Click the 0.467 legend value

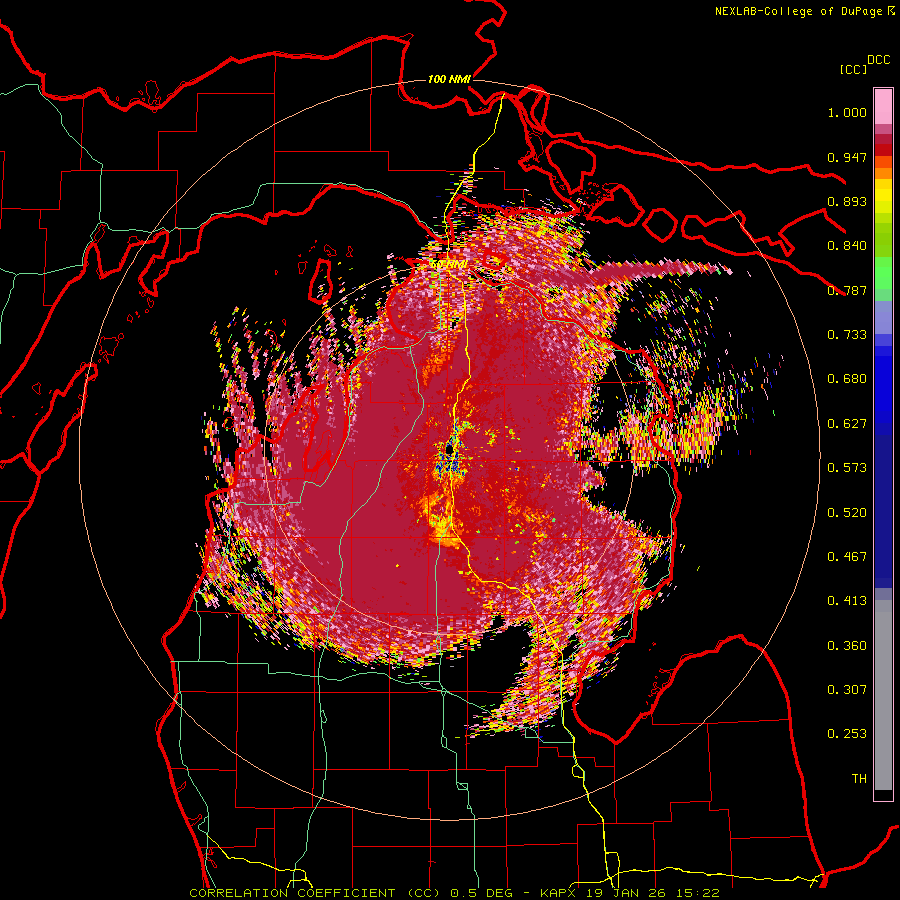click(x=847, y=557)
